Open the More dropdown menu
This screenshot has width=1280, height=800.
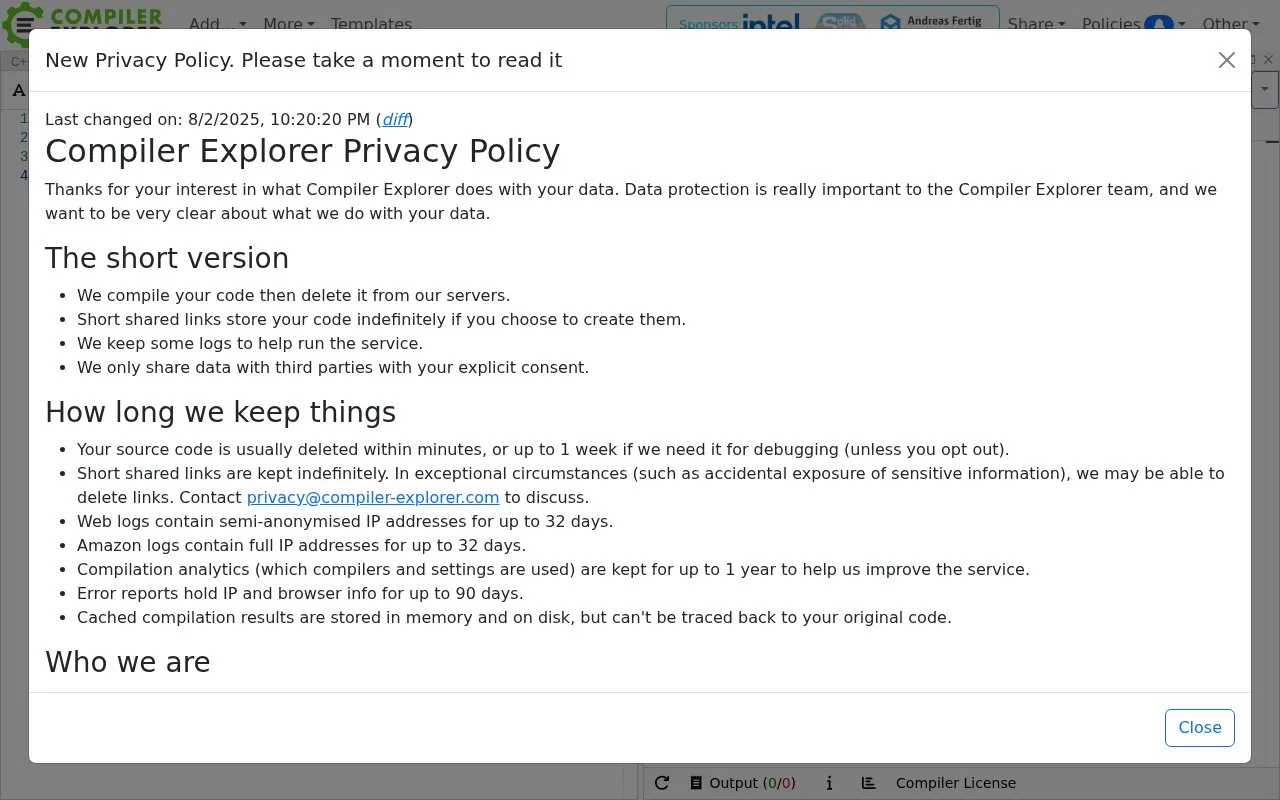[289, 24]
